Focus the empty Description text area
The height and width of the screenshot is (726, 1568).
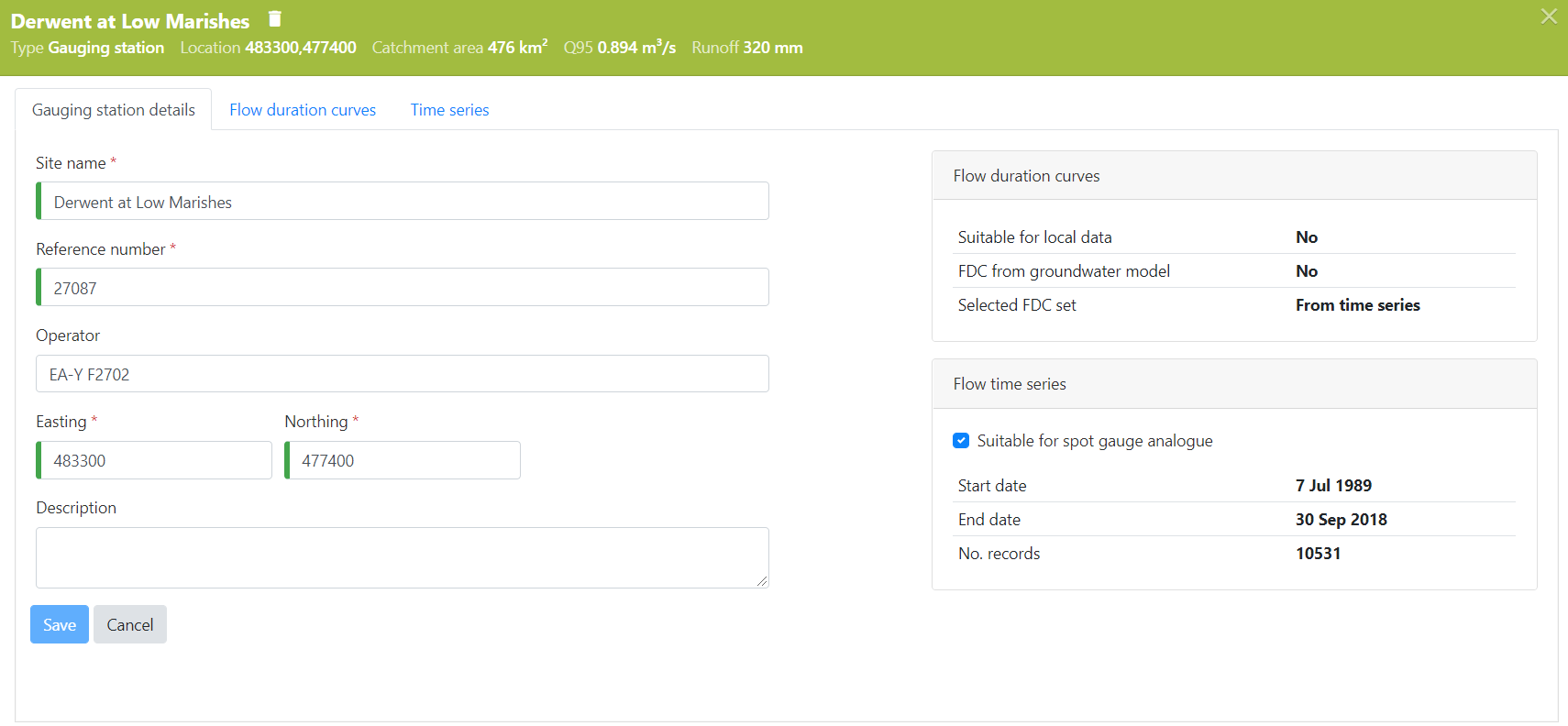pyautogui.click(x=402, y=556)
